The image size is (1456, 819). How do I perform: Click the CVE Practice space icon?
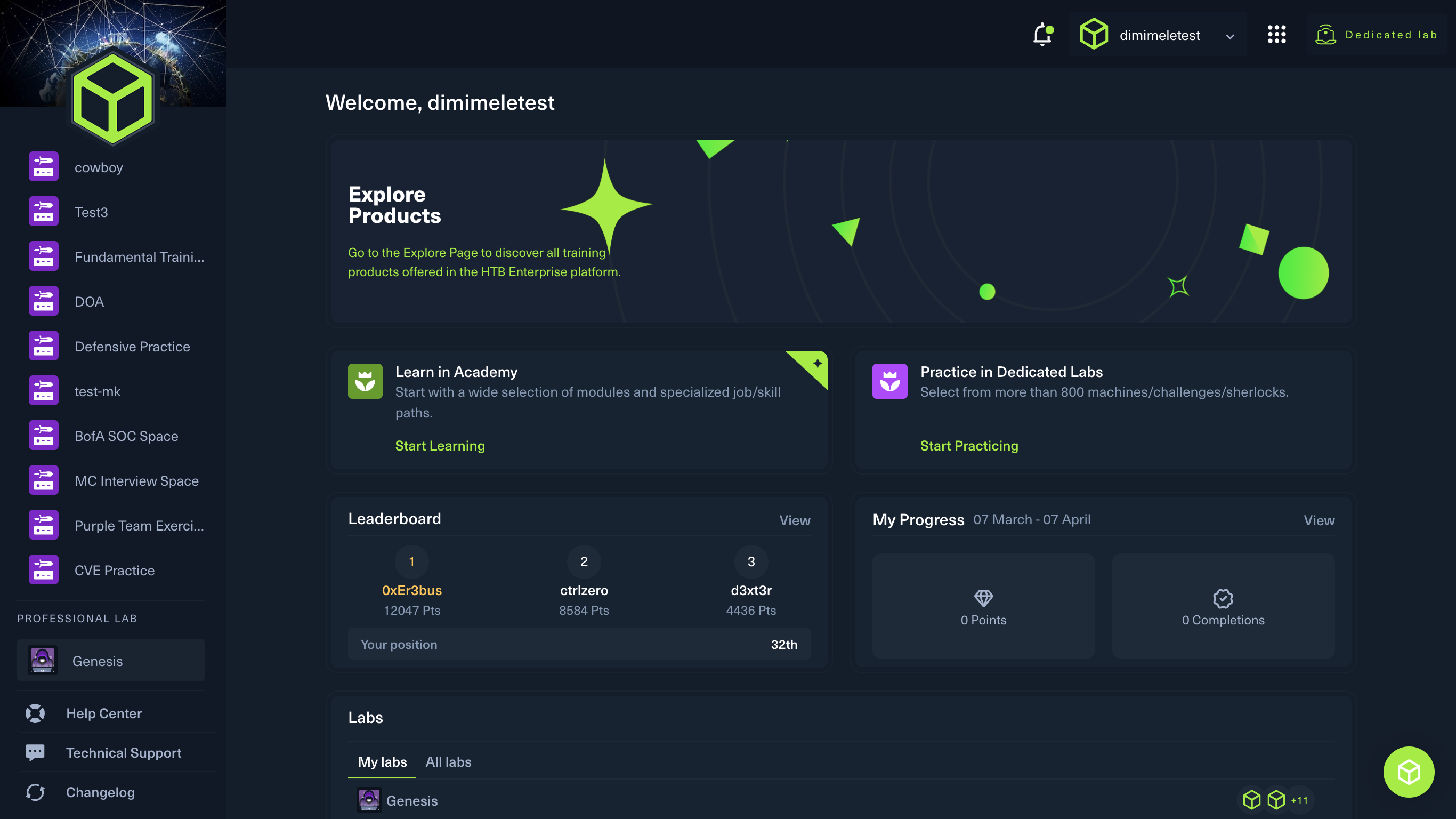point(44,569)
